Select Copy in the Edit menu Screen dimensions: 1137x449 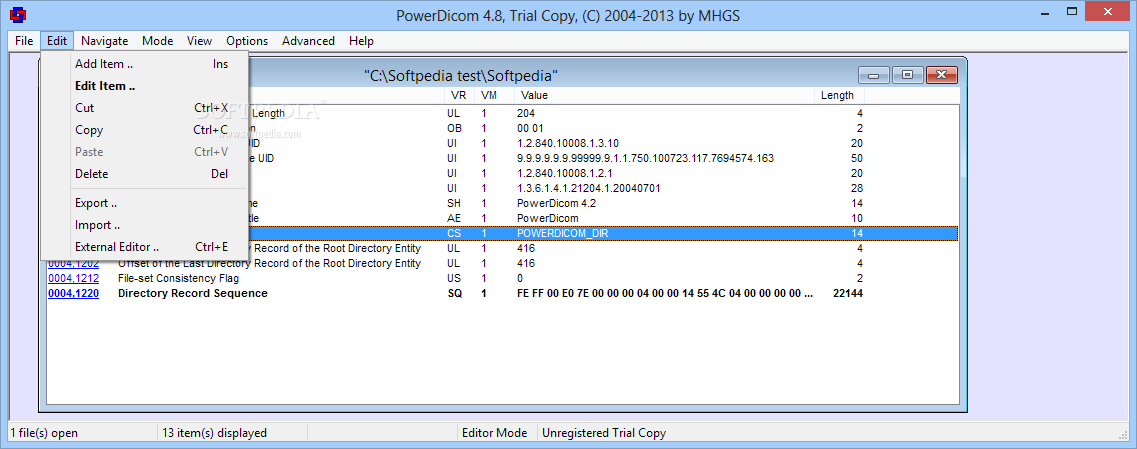click(x=145, y=130)
